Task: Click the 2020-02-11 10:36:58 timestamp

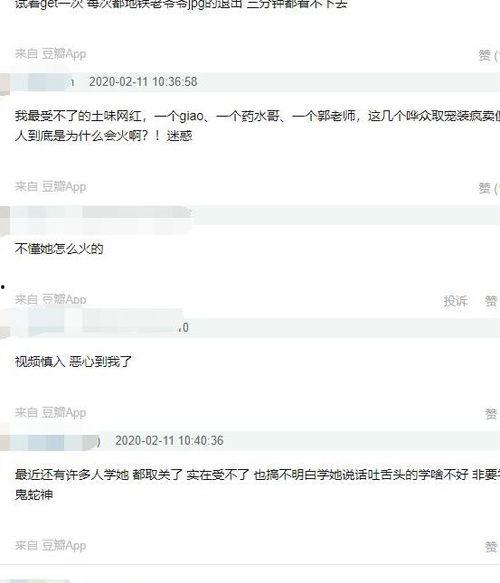Action: (143, 82)
